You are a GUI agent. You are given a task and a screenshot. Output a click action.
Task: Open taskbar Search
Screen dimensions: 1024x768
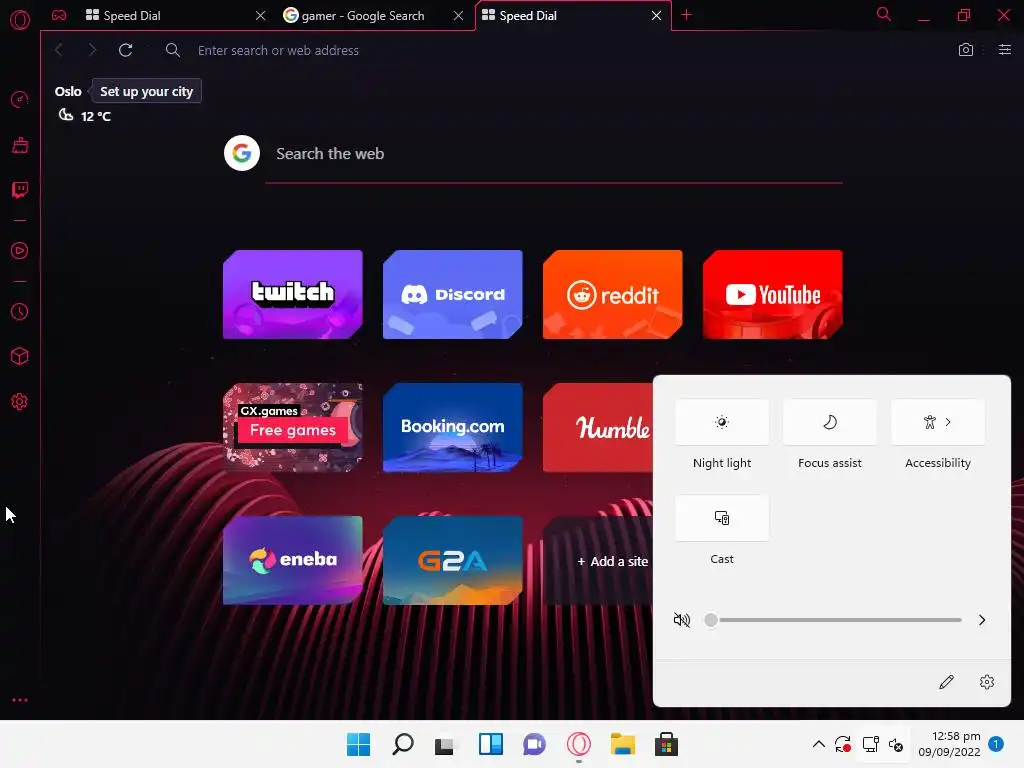point(403,744)
